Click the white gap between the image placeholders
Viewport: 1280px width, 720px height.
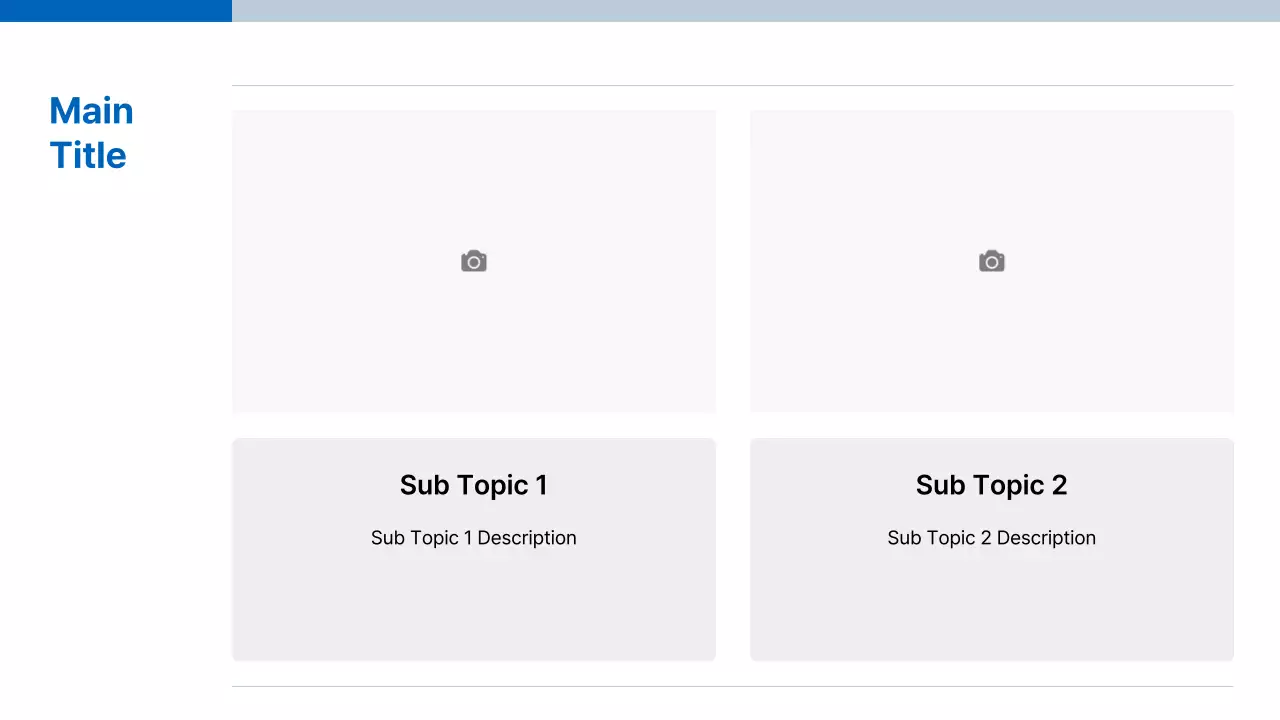coord(733,260)
